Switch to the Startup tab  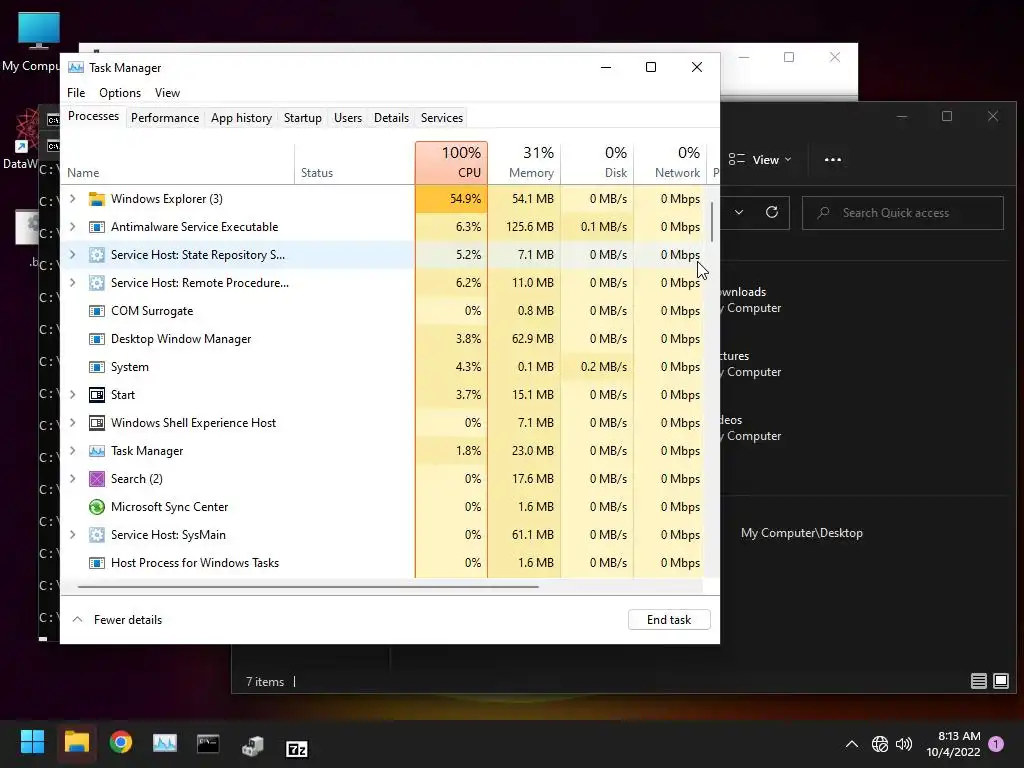[x=302, y=118]
